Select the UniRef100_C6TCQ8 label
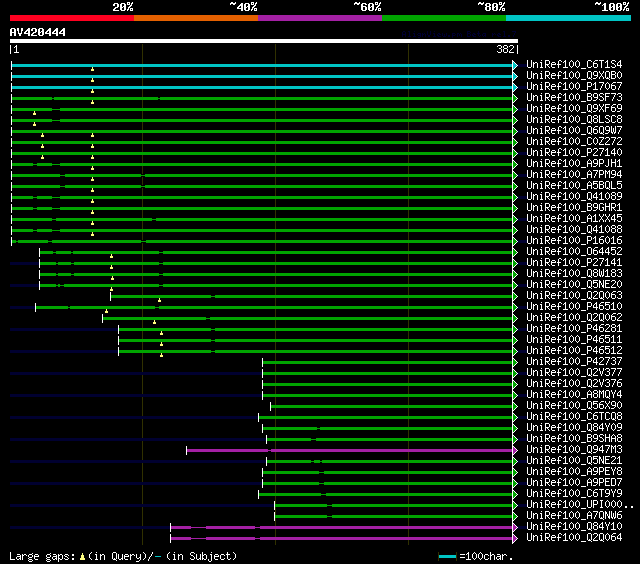 click(574, 417)
